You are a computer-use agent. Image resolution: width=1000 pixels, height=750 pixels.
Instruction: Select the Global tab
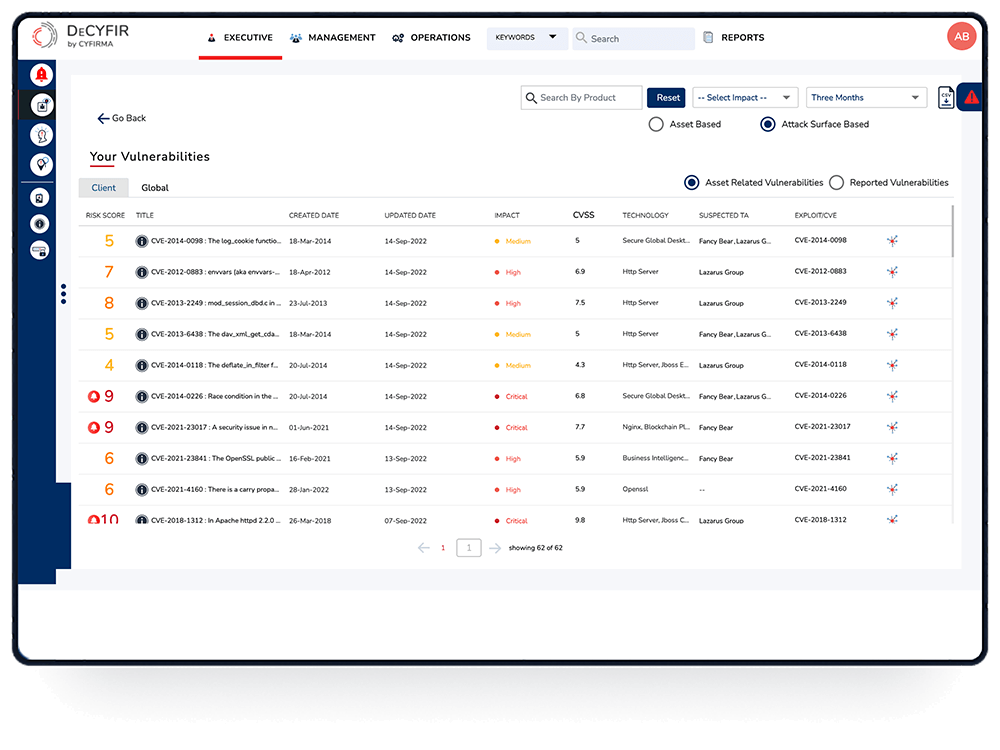pyautogui.click(x=155, y=188)
